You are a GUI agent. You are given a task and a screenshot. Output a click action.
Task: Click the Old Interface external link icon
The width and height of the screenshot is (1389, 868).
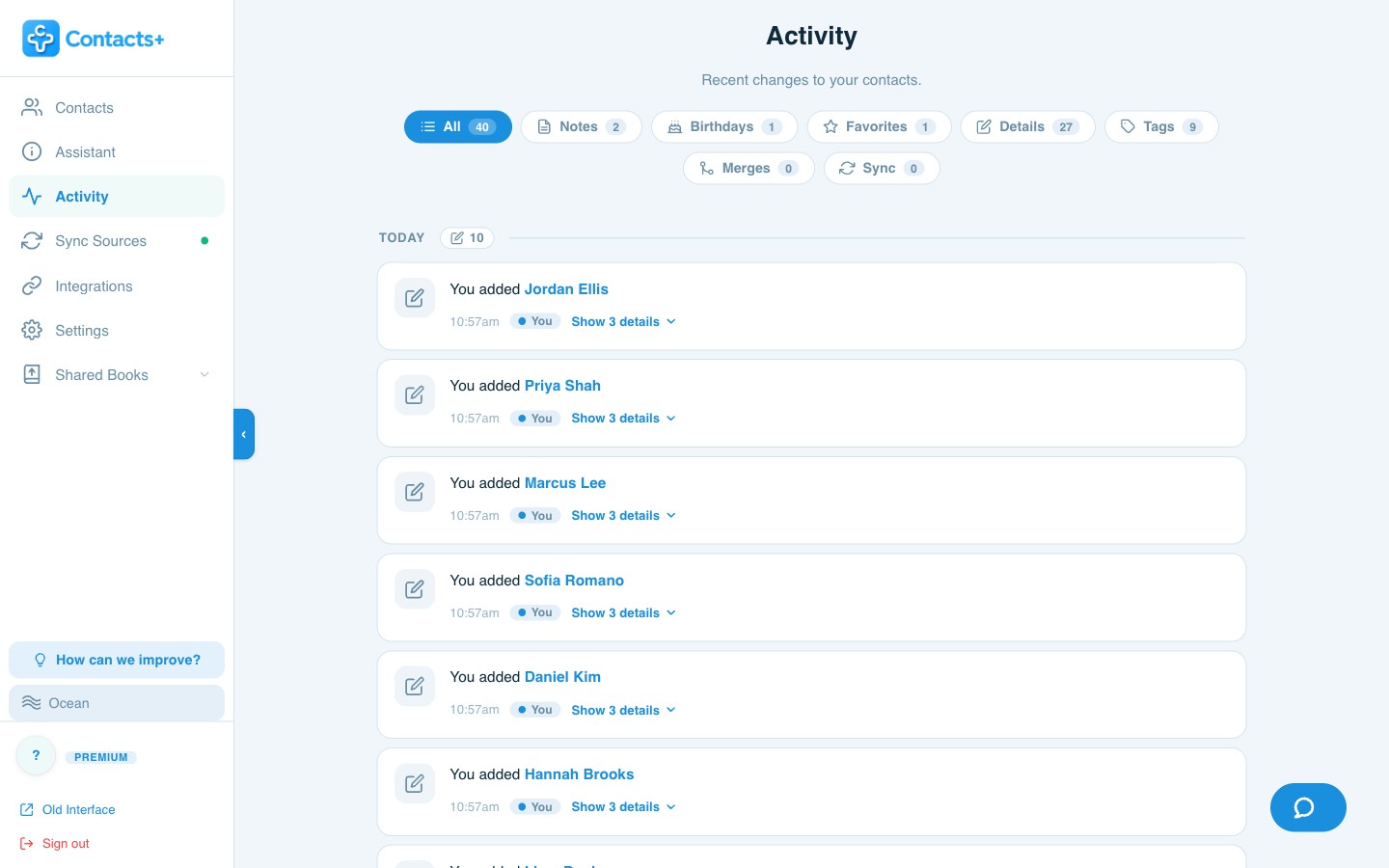coord(27,810)
